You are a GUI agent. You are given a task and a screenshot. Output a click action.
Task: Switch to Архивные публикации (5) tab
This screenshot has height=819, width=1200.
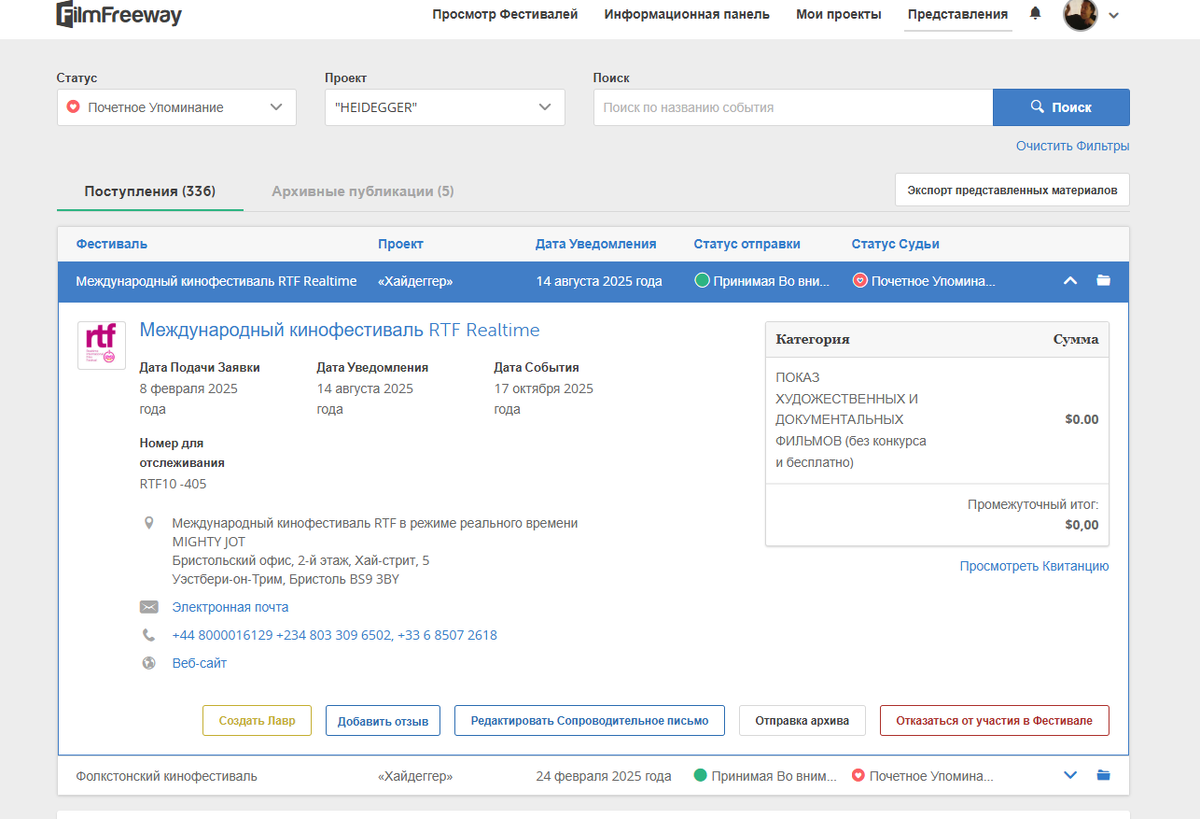pos(363,191)
